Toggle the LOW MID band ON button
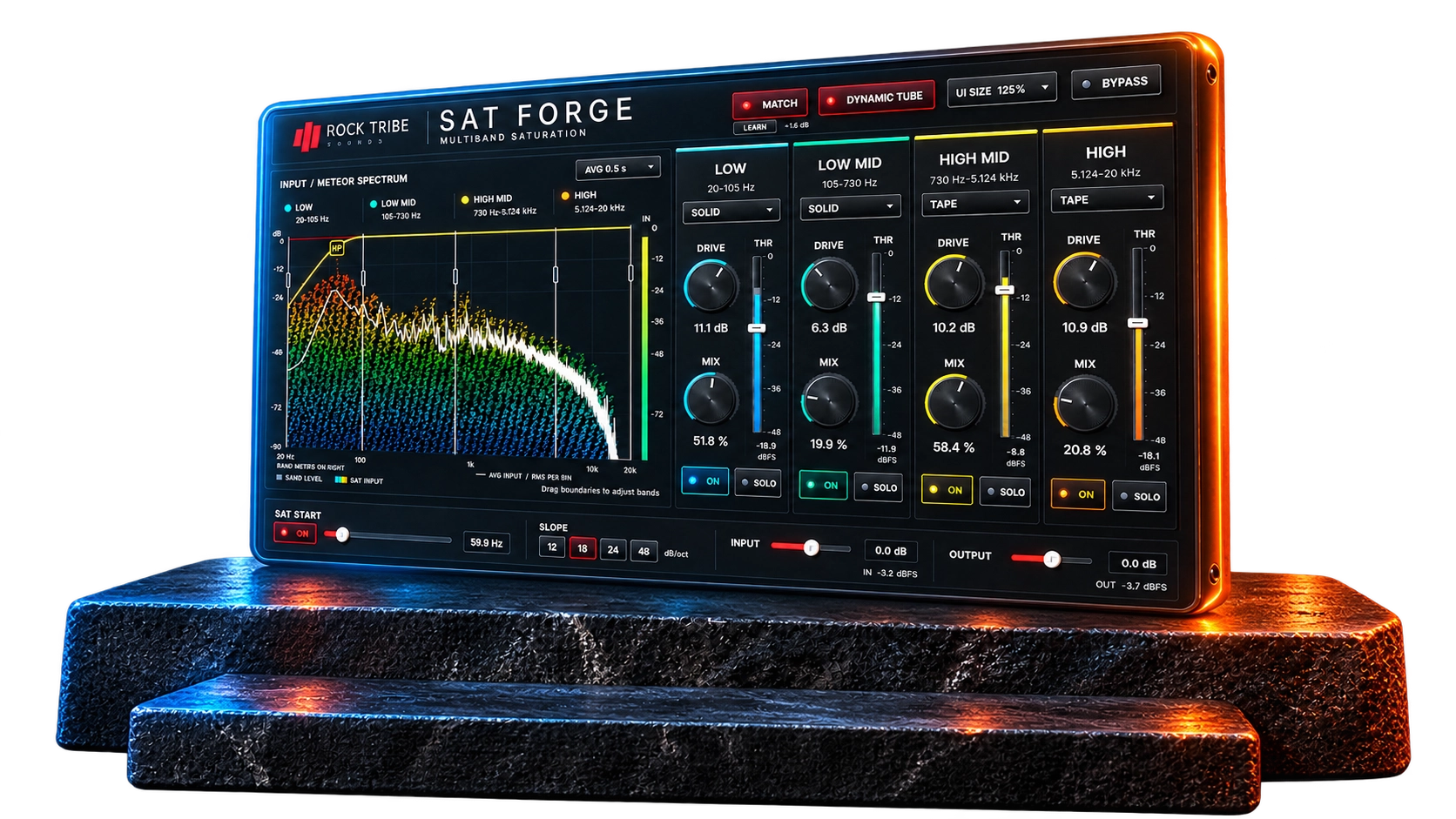The height and width of the screenshot is (819, 1456). [823, 485]
